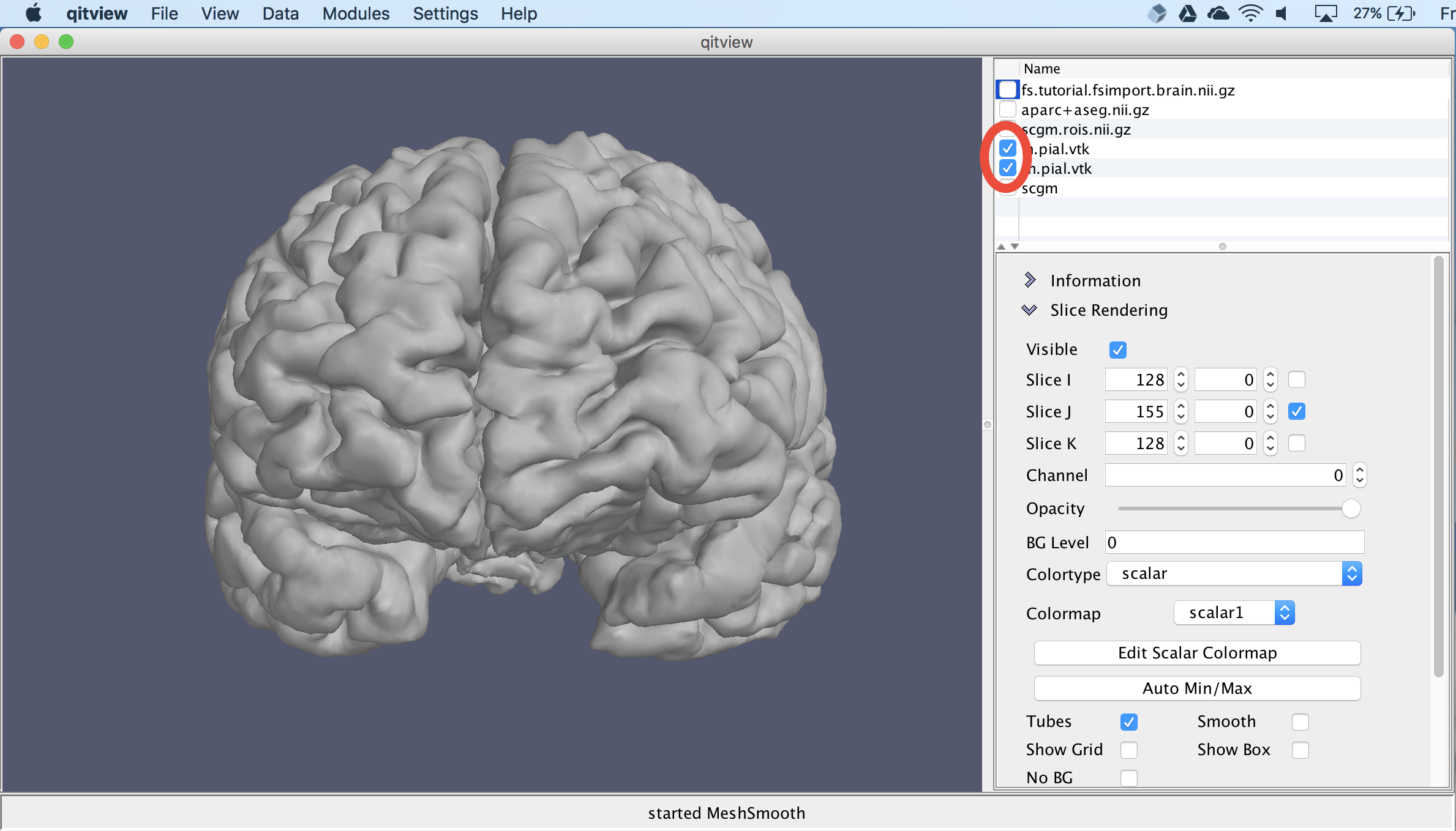The width and height of the screenshot is (1456, 831).
Task: Enable the Show Grid checkbox
Action: point(1128,750)
